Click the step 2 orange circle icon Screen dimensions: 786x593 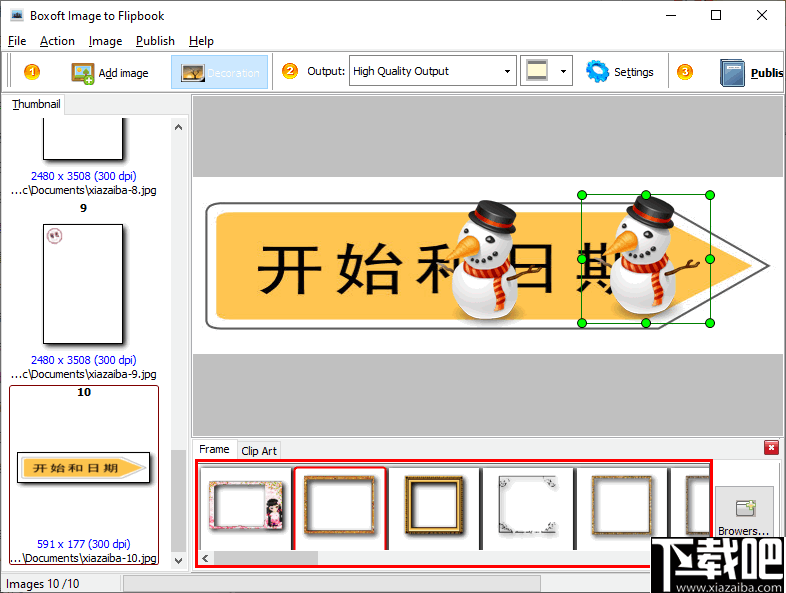290,71
